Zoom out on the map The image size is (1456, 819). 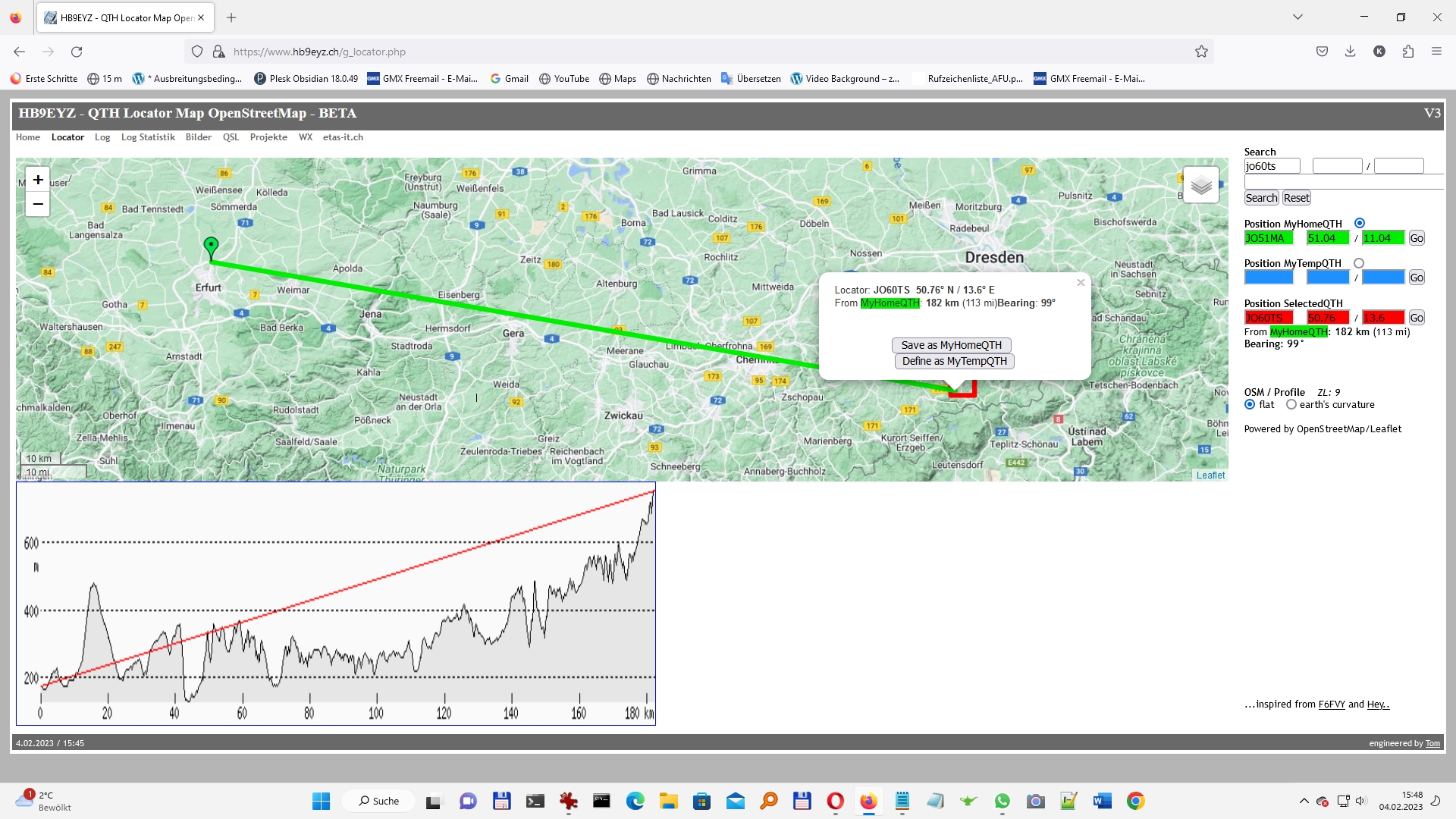38,204
